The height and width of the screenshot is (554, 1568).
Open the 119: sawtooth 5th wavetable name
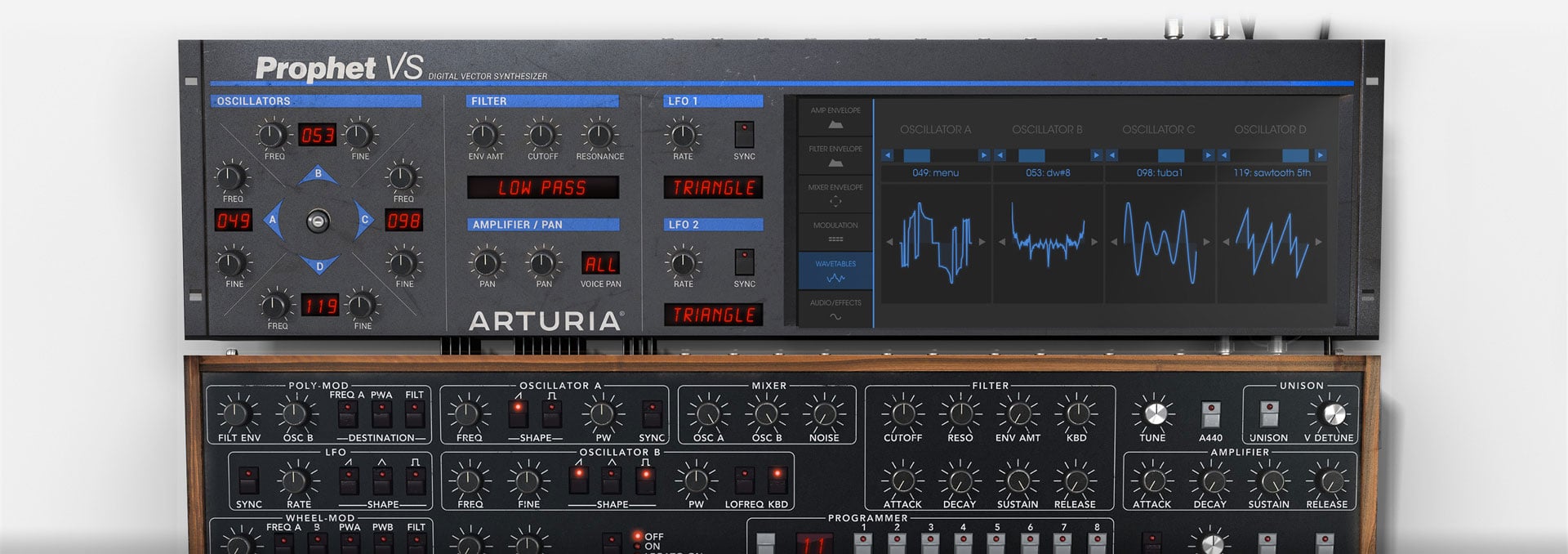pos(1272,173)
